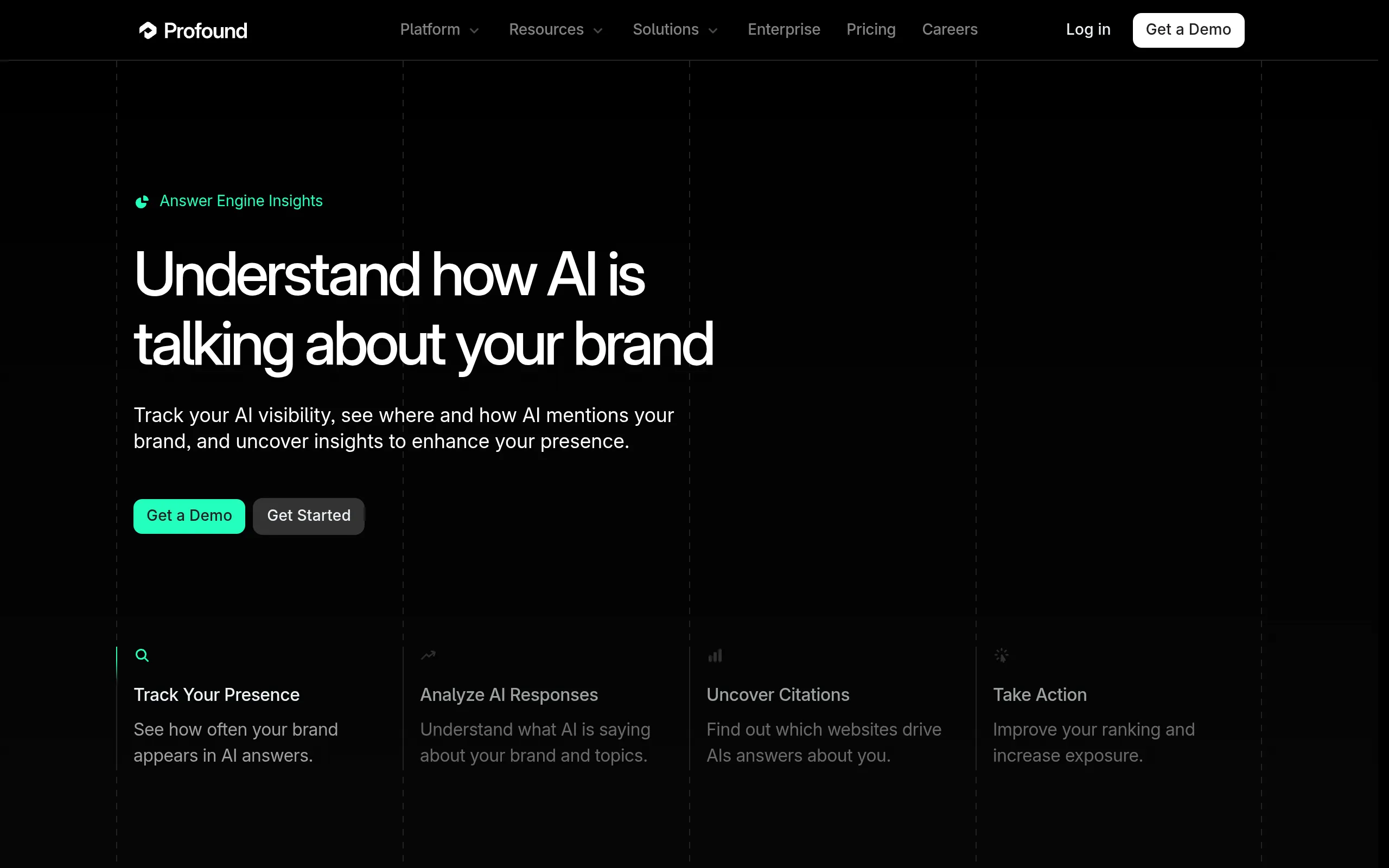The width and height of the screenshot is (1389, 868).
Task: Select the Take Action tab
Action: 1040,694
